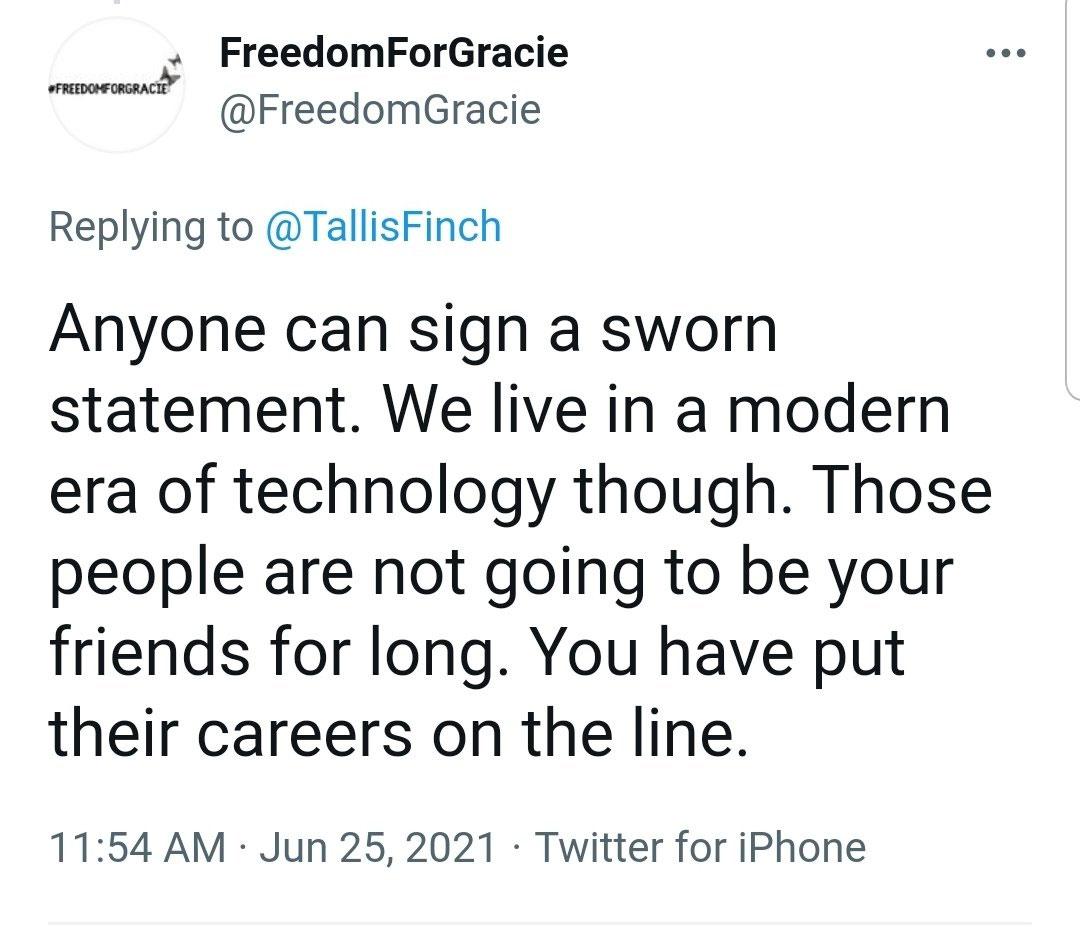Viewport: 1080px width, 939px height.
Task: Click the 11:54 AM timestamp
Action: pyautogui.click(x=137, y=846)
